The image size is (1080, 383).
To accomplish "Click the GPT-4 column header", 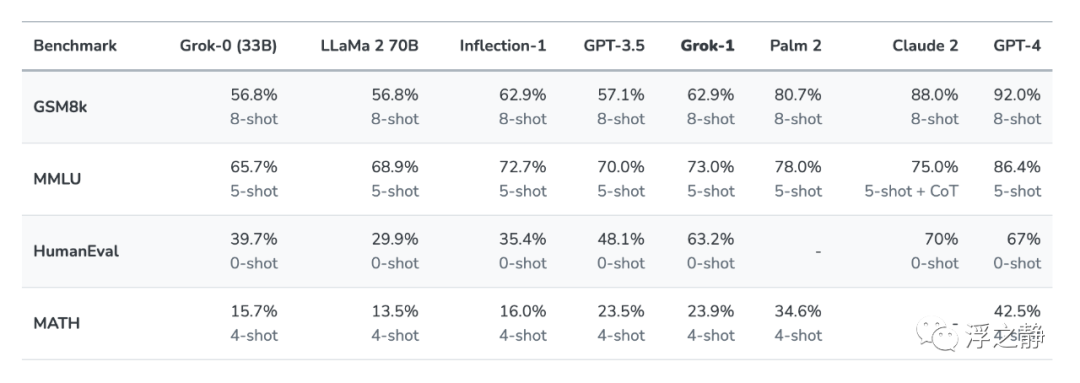I will tap(1017, 46).
